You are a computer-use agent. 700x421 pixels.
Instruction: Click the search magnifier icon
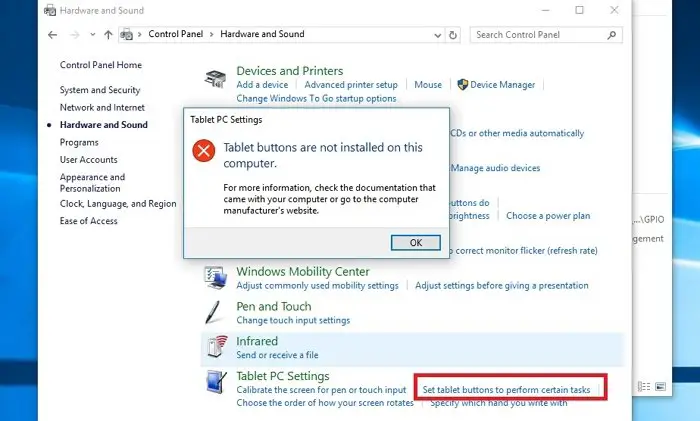point(612,35)
